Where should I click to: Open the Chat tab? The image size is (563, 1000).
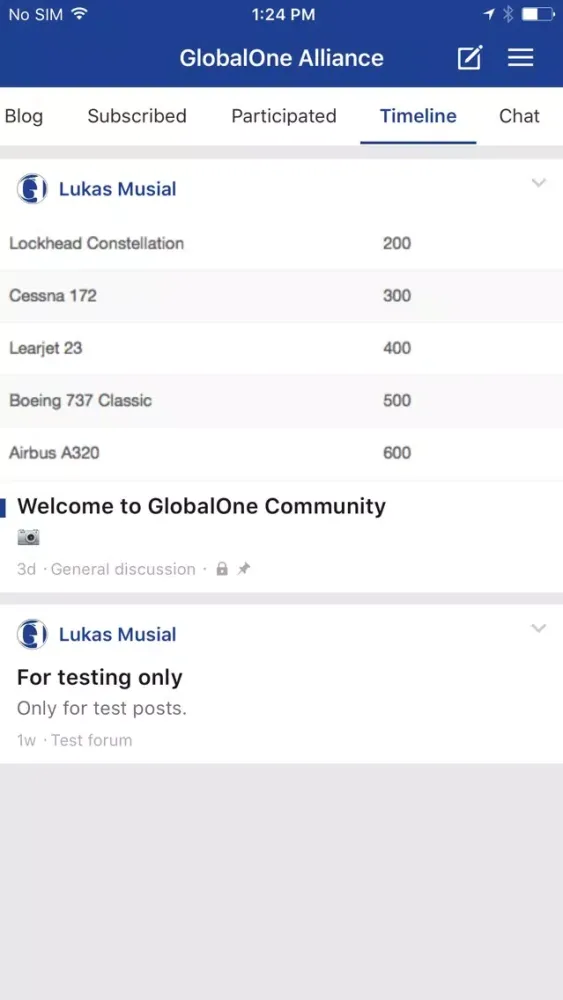click(x=519, y=116)
